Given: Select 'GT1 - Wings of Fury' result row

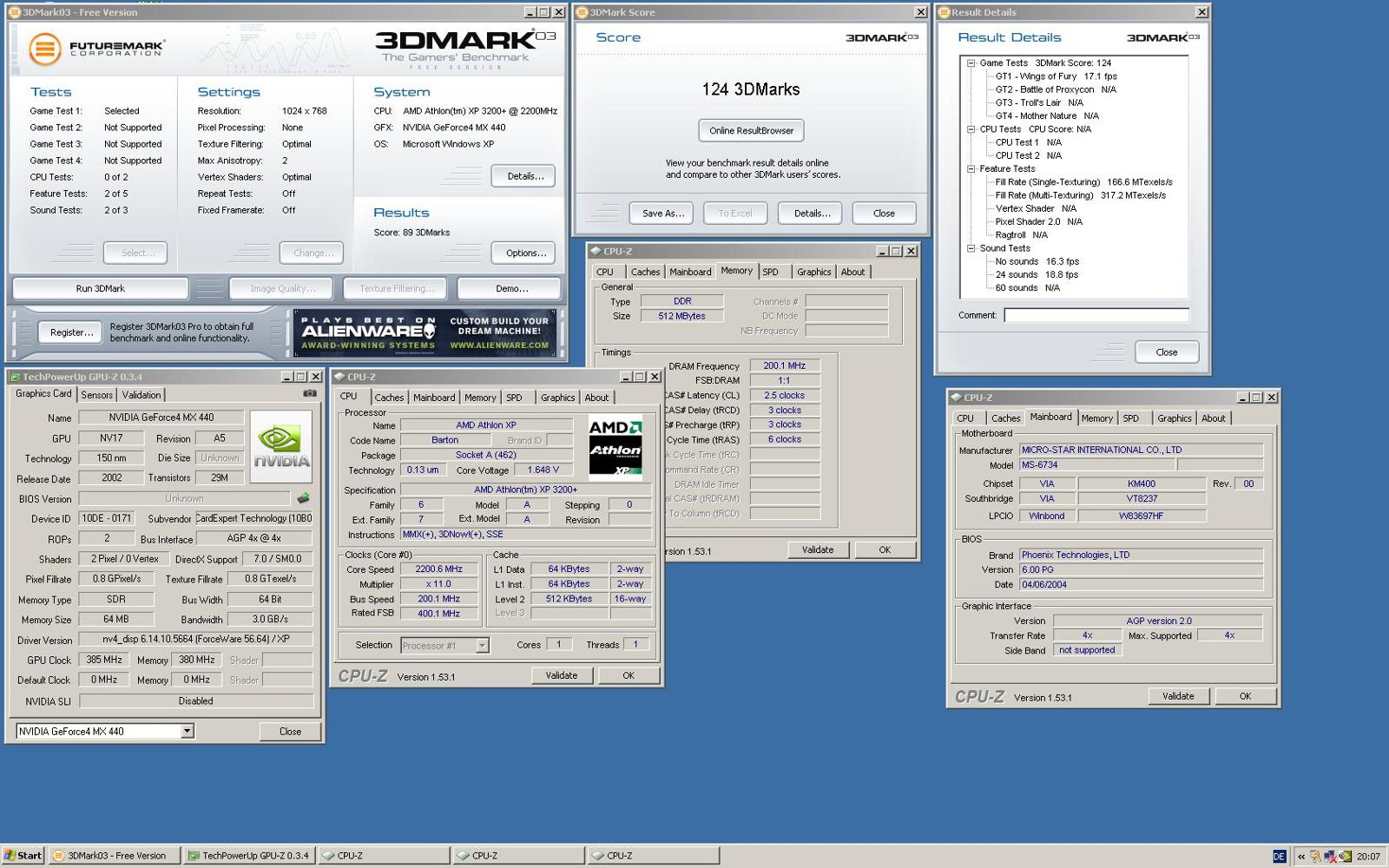Looking at the screenshot, I should coord(1056,76).
